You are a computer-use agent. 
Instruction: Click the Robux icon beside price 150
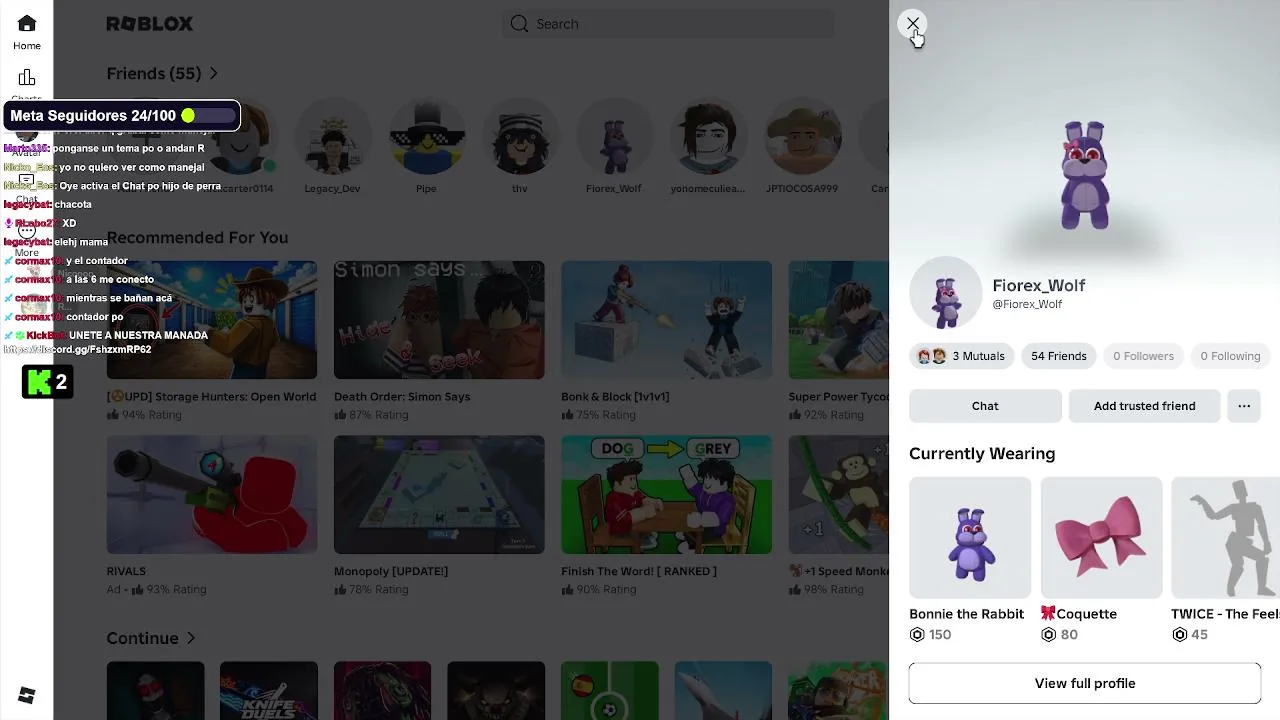[x=917, y=635]
